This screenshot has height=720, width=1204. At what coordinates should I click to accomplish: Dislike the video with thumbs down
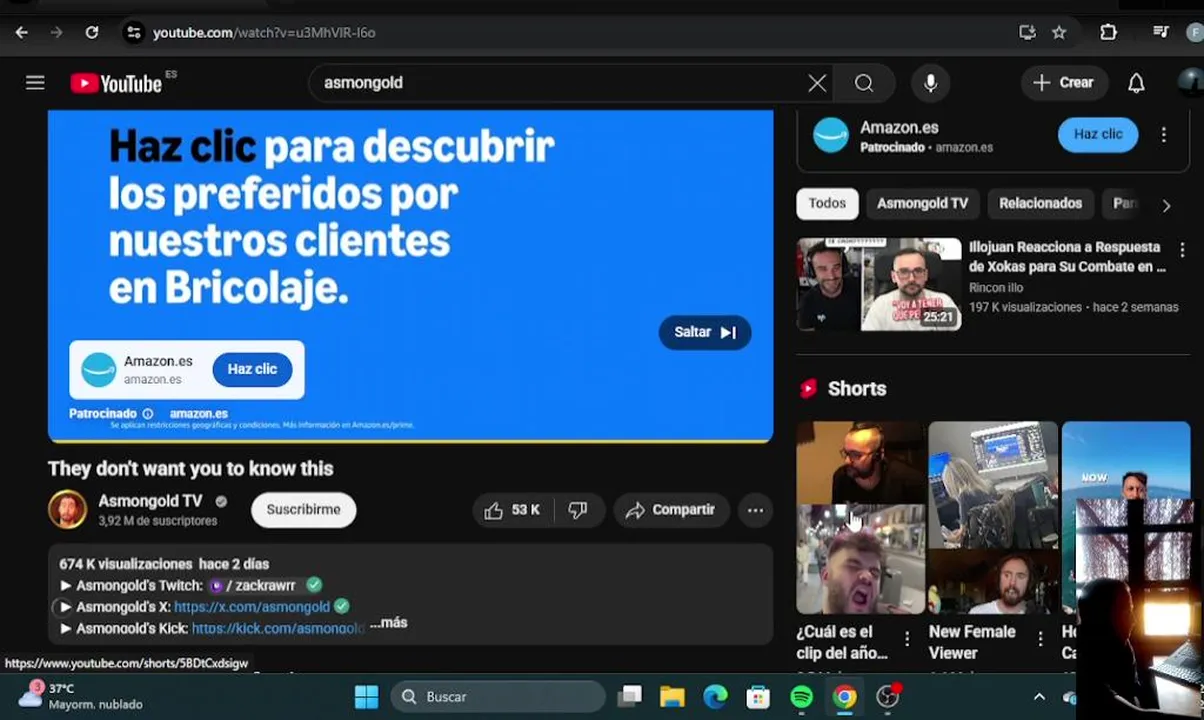coord(578,510)
